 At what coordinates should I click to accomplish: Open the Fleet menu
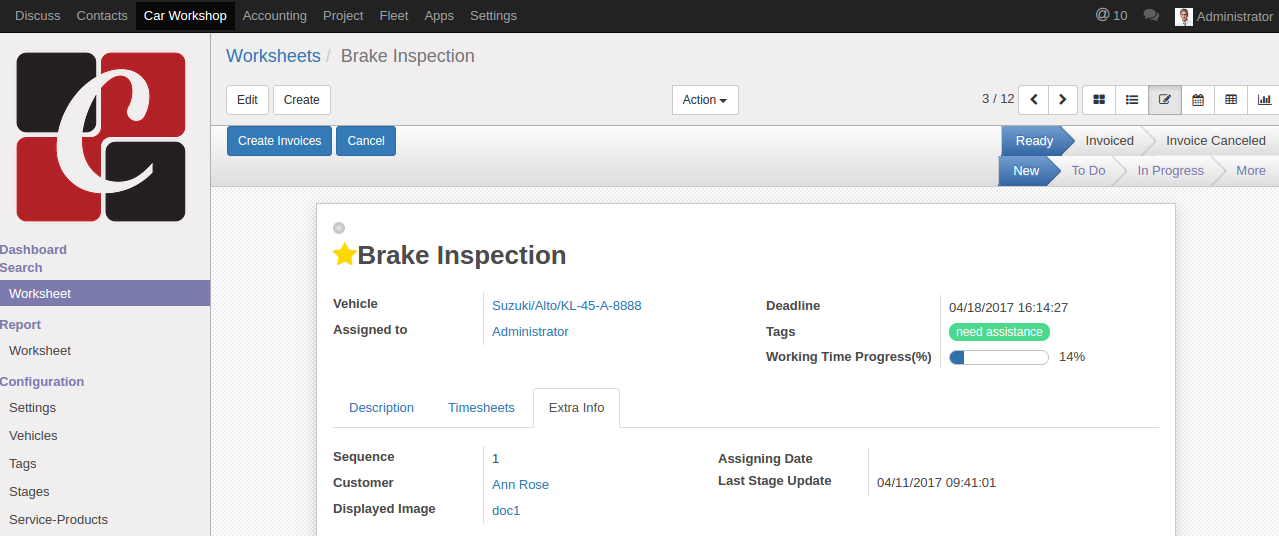tap(394, 15)
